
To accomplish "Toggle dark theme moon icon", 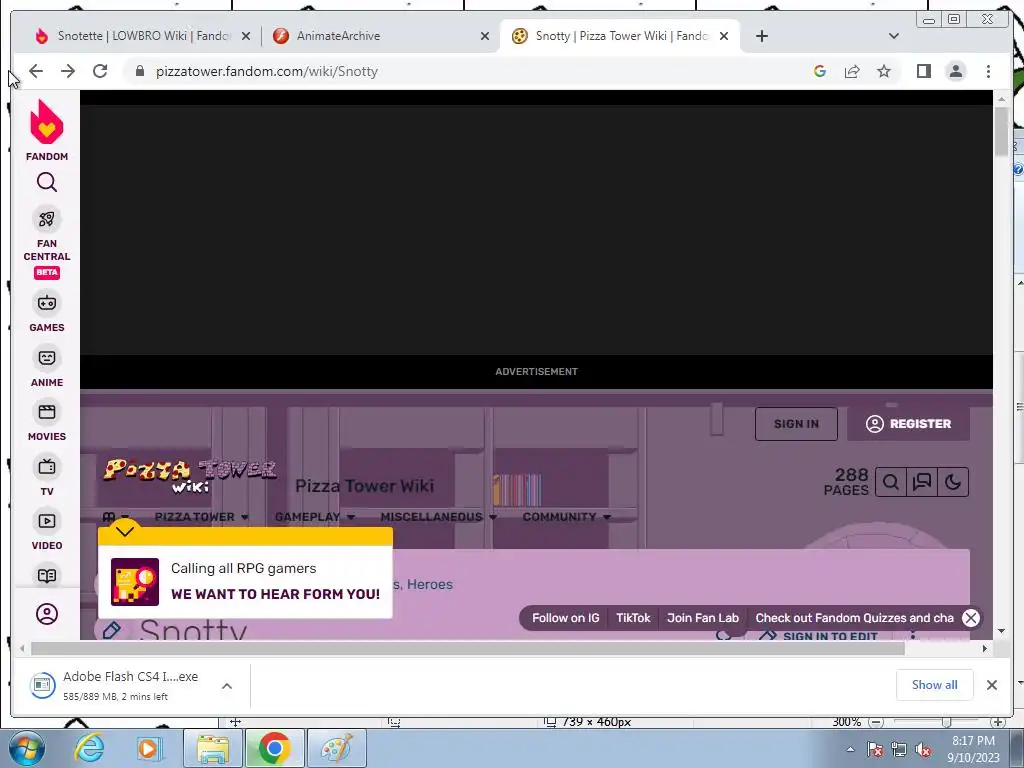I will [x=953, y=483].
